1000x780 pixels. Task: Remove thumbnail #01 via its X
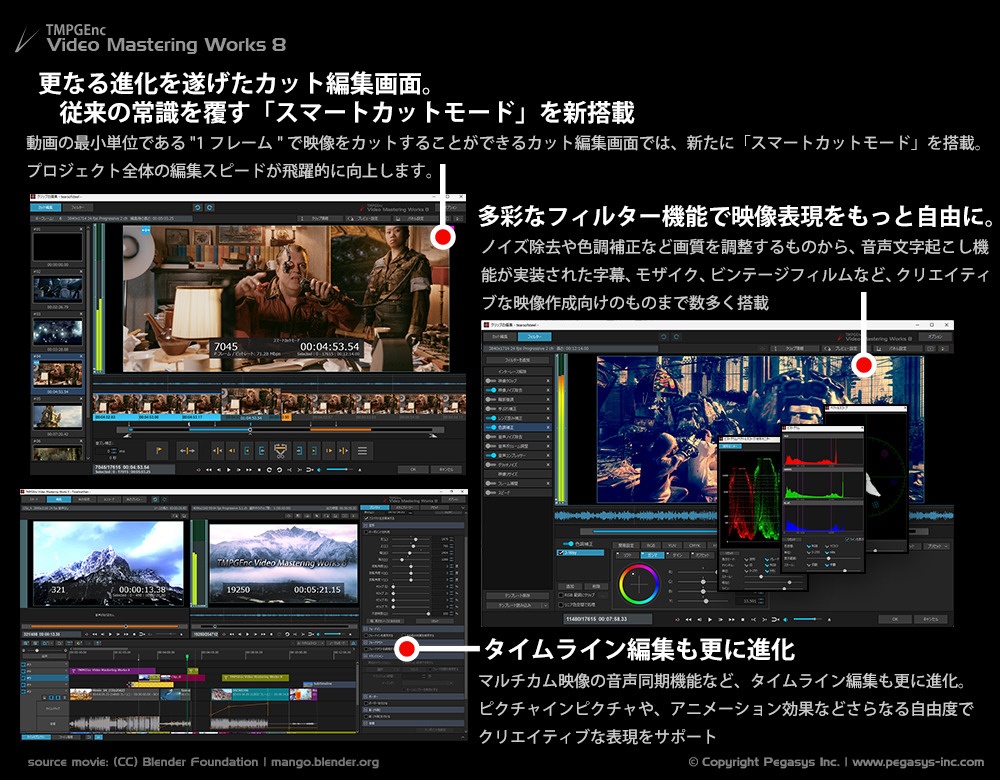(x=81, y=229)
